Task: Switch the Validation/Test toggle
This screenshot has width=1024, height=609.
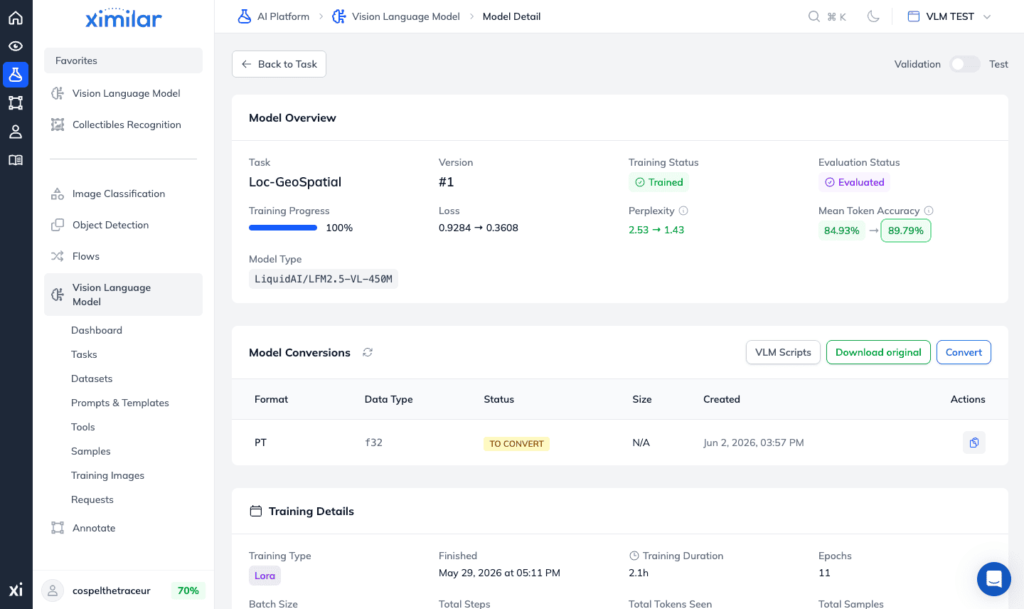Action: [965, 64]
